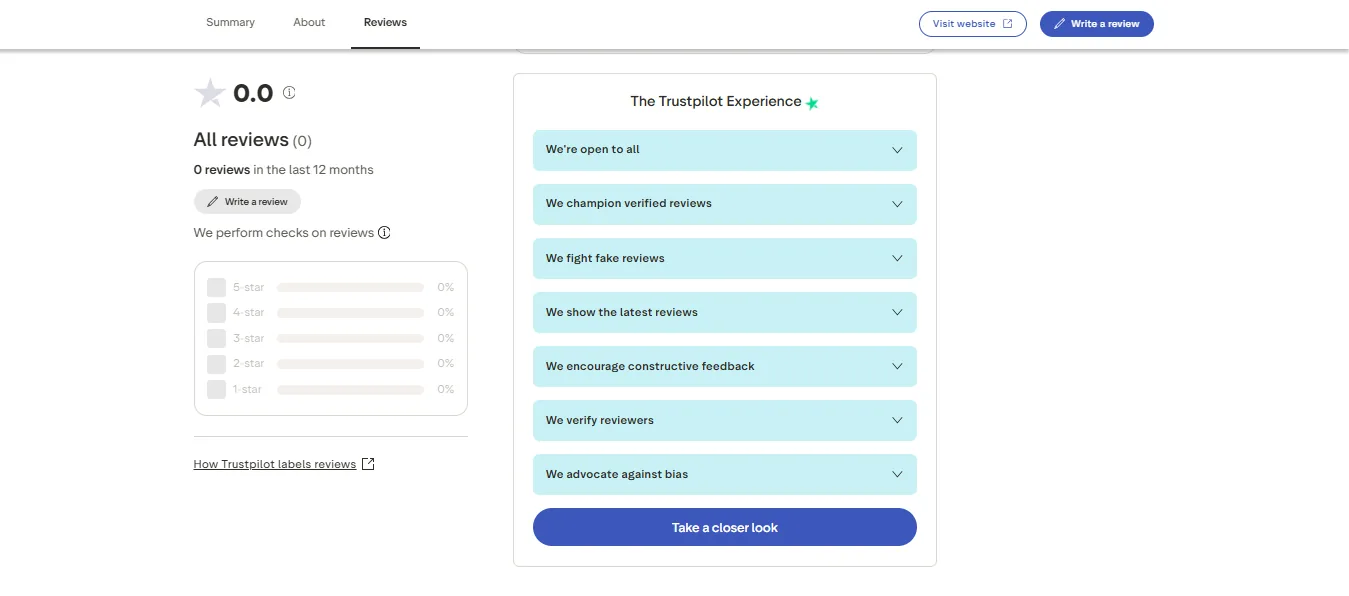Click the 0 reviews in the last 12 months text

pyautogui.click(x=284, y=170)
